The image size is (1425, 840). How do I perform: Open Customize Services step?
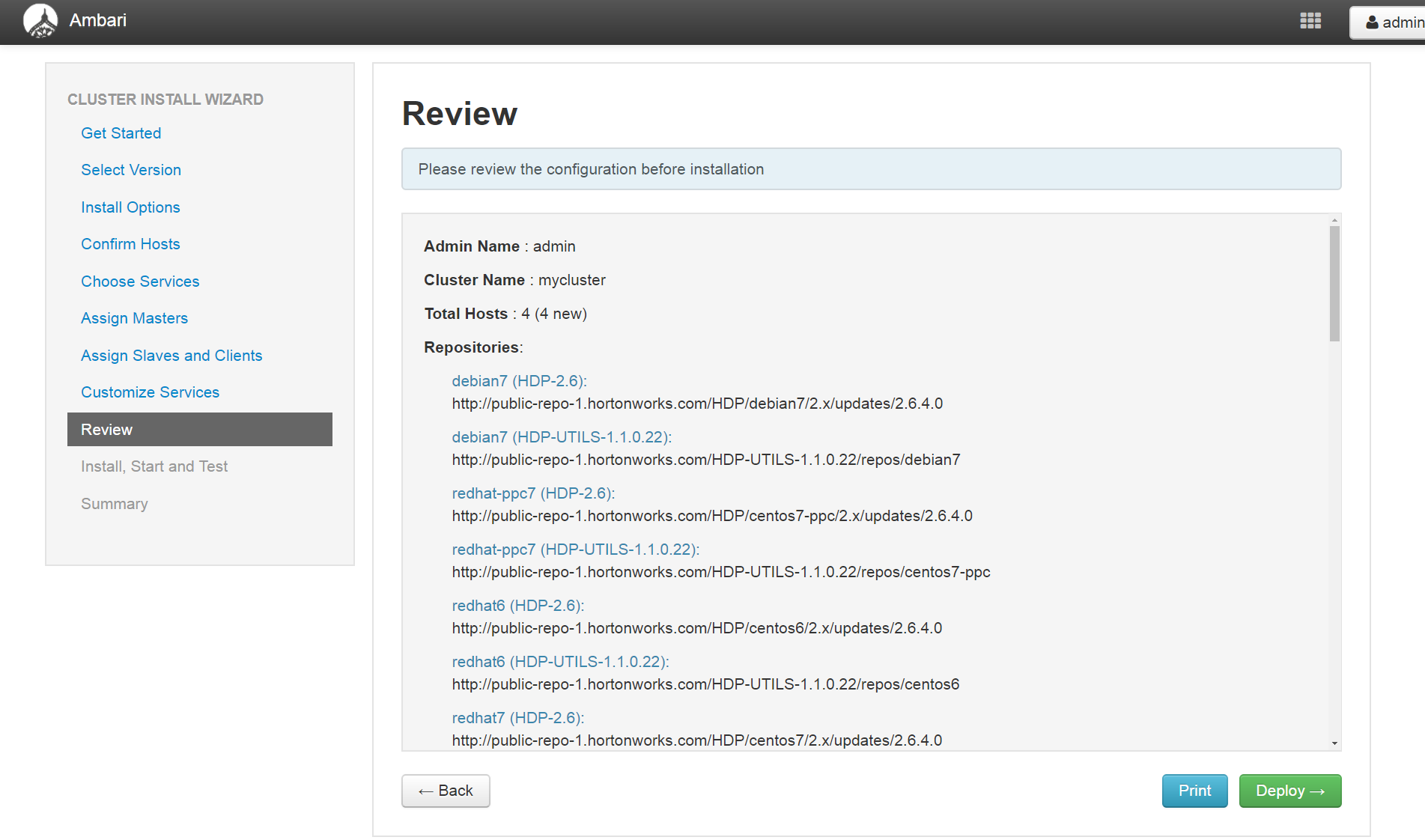pyautogui.click(x=150, y=392)
